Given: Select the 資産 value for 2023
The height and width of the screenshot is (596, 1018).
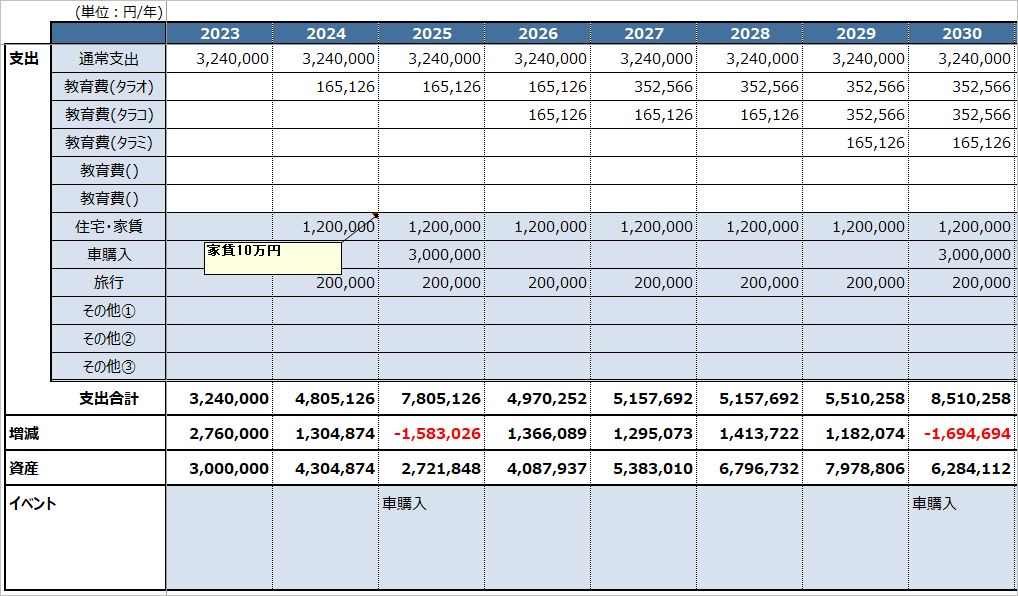Looking at the screenshot, I should [x=220, y=468].
